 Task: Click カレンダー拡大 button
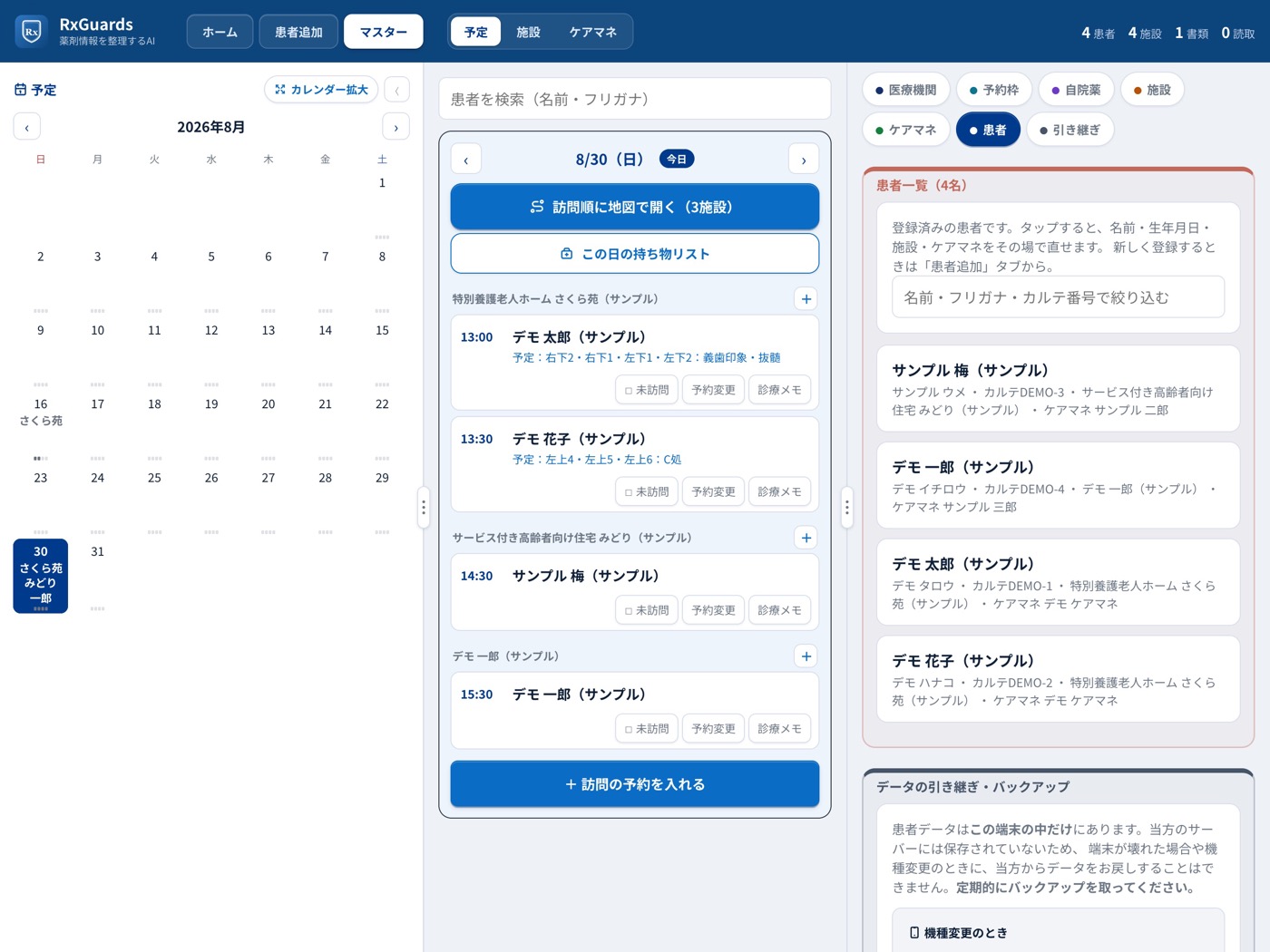(x=321, y=90)
